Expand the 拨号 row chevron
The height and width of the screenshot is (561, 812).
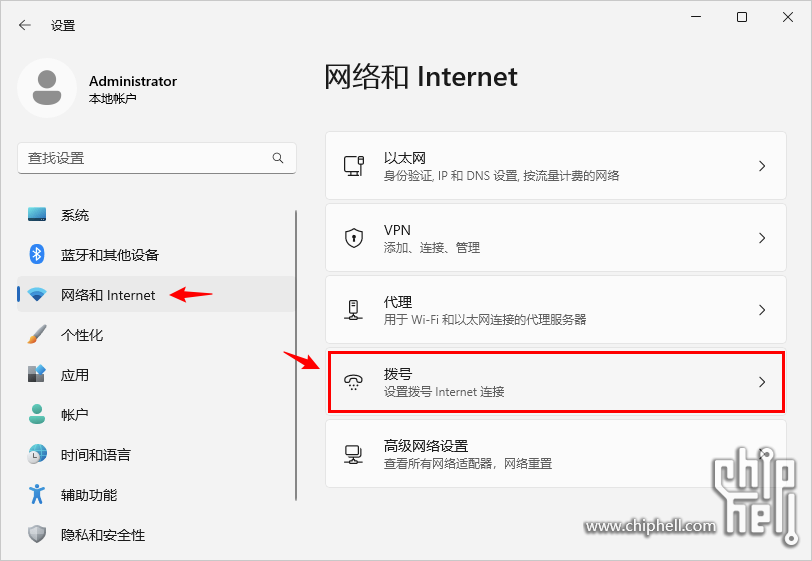(x=762, y=382)
